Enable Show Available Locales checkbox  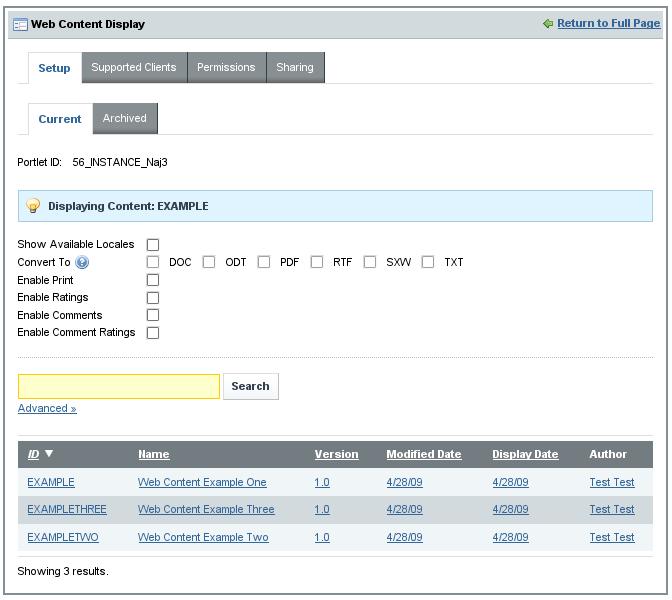point(153,245)
